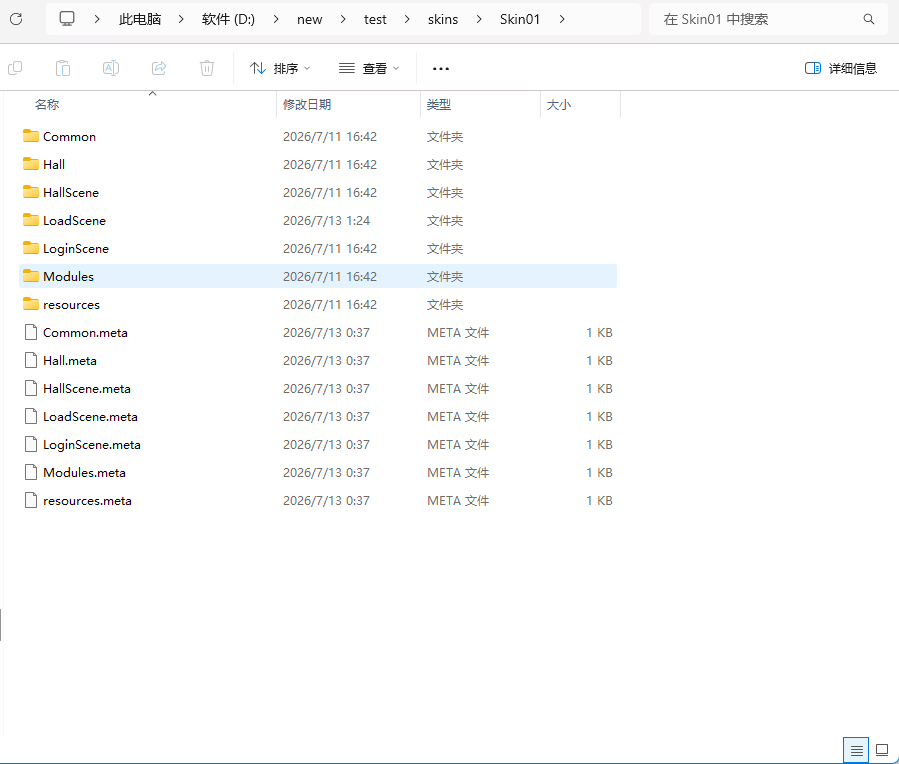Screen dimensions: 899x764
Task: Select the HallScene.meta file icon
Action: tap(31, 389)
